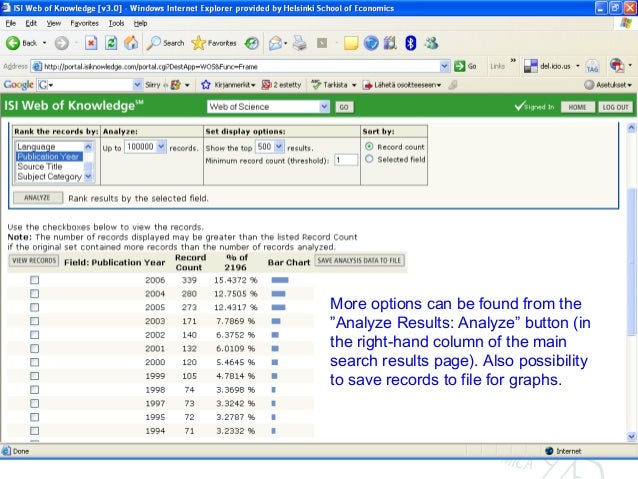Open the File menu
This screenshot has width=638, height=479.
(x=11, y=23)
